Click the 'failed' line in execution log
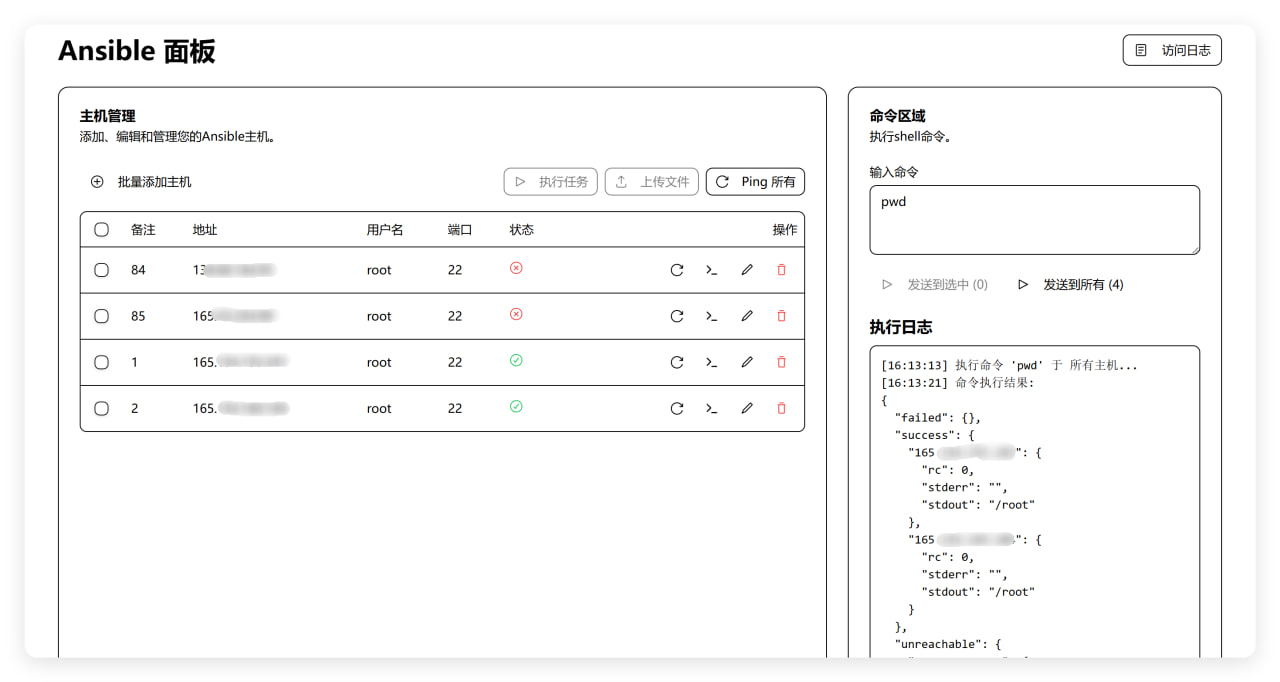 [938, 418]
